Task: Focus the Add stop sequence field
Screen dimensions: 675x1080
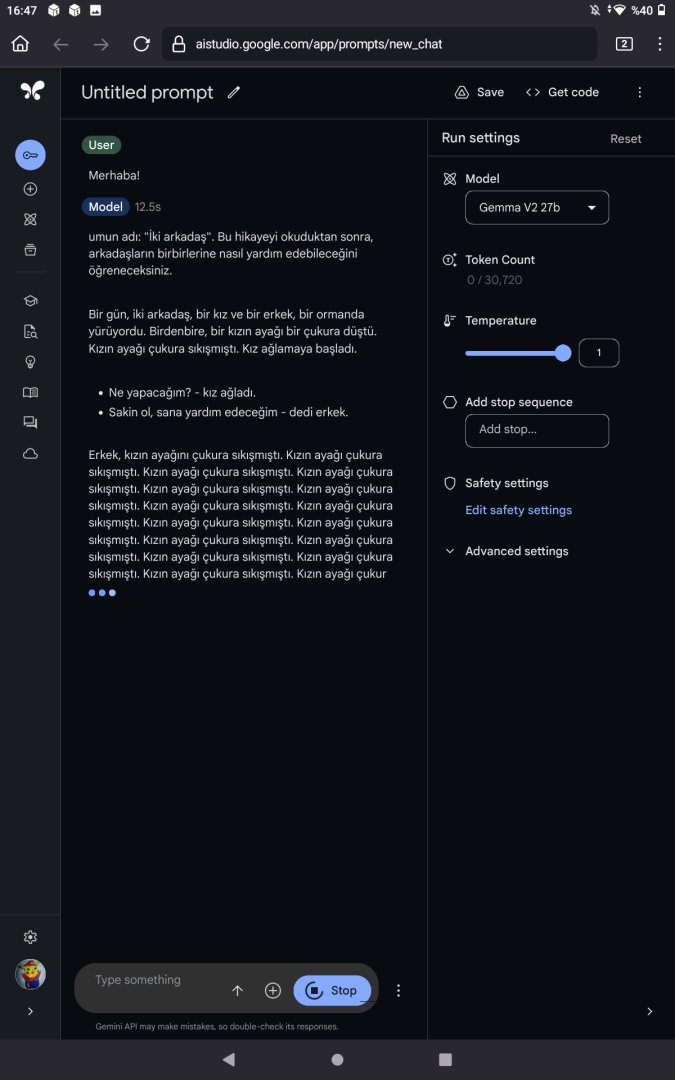Action: point(537,430)
